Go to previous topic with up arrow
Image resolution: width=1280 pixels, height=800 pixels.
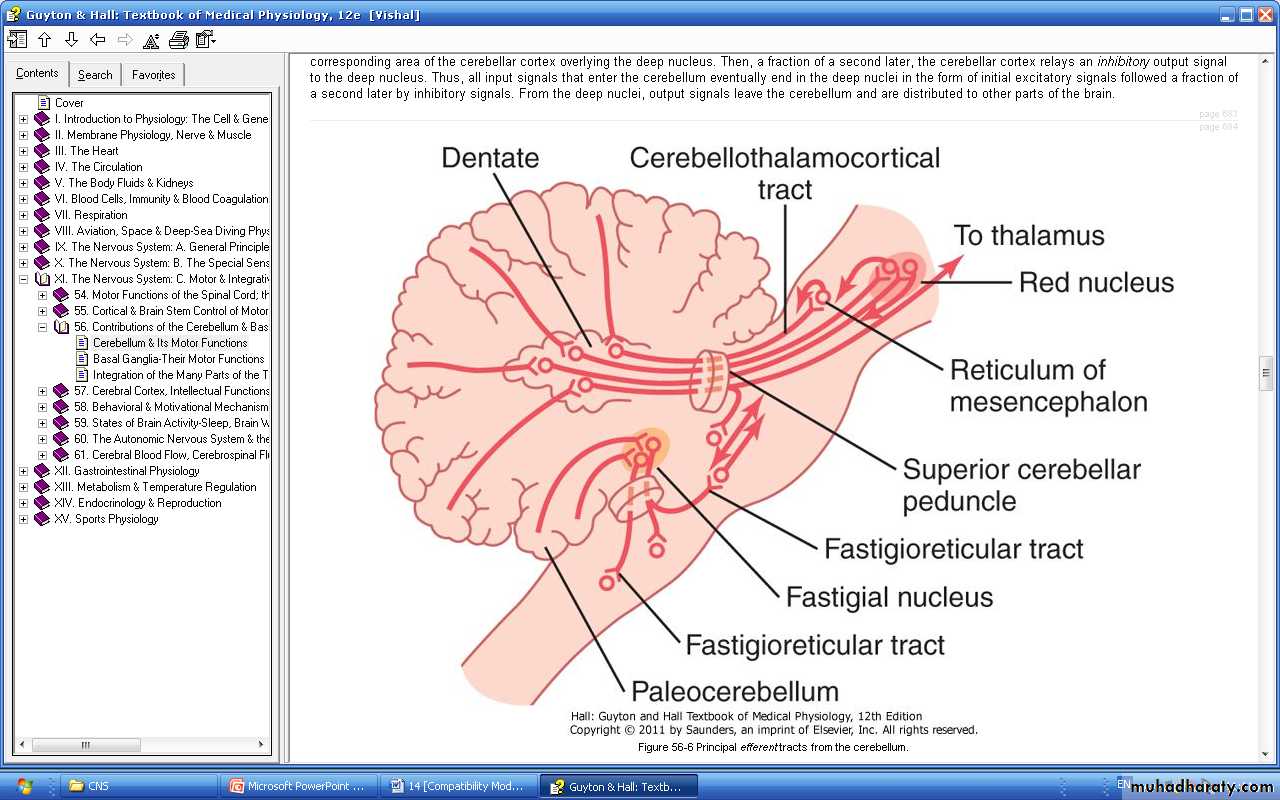pos(44,40)
